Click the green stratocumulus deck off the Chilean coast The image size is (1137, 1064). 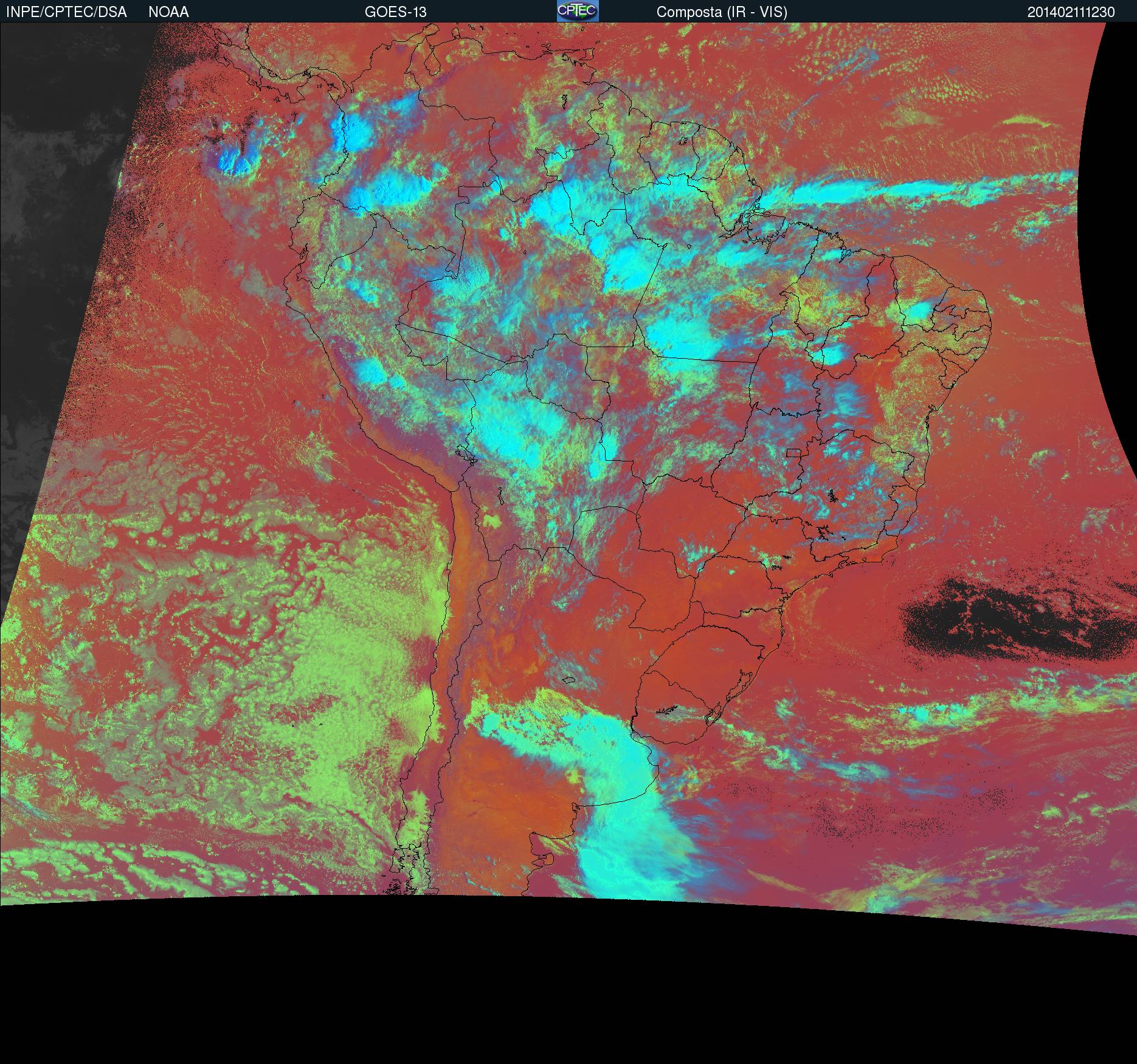click(353, 657)
